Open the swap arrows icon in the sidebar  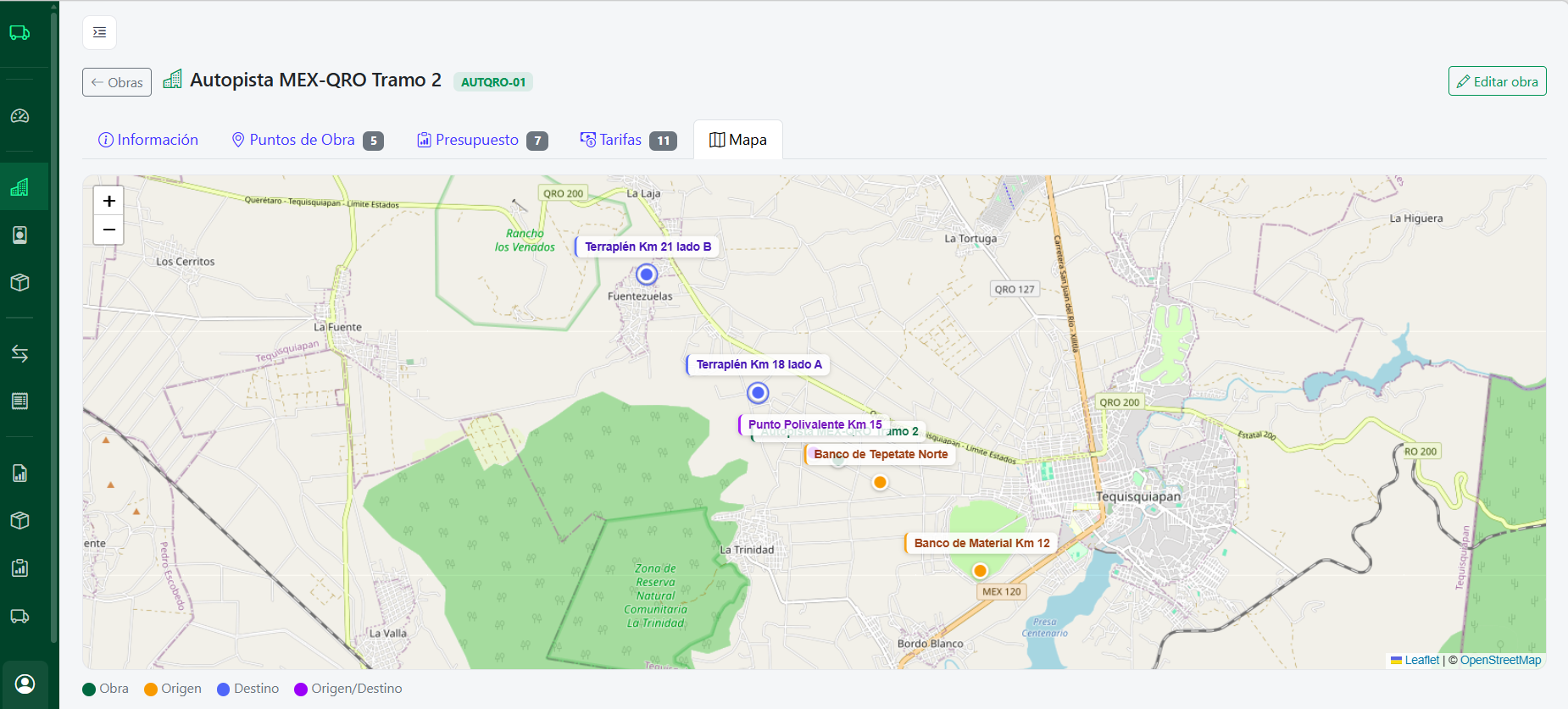click(x=19, y=353)
